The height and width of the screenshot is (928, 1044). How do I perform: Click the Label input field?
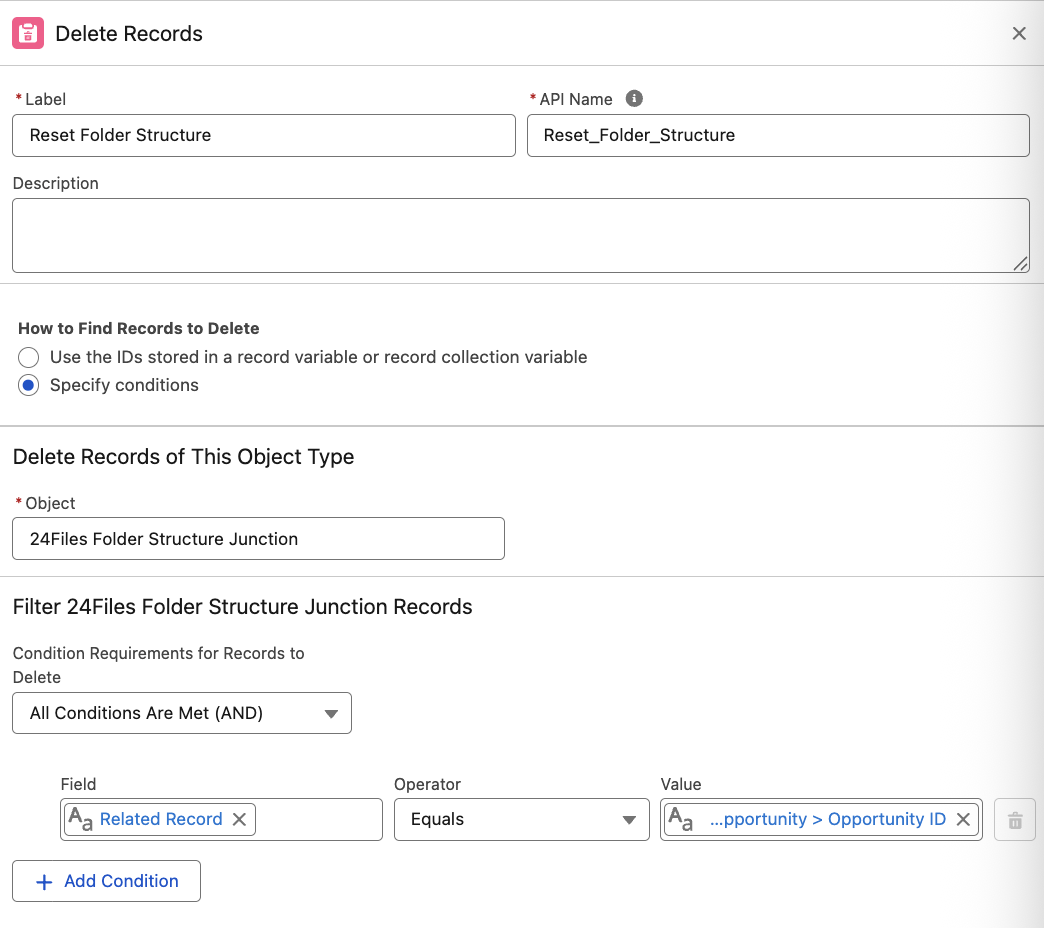click(263, 135)
